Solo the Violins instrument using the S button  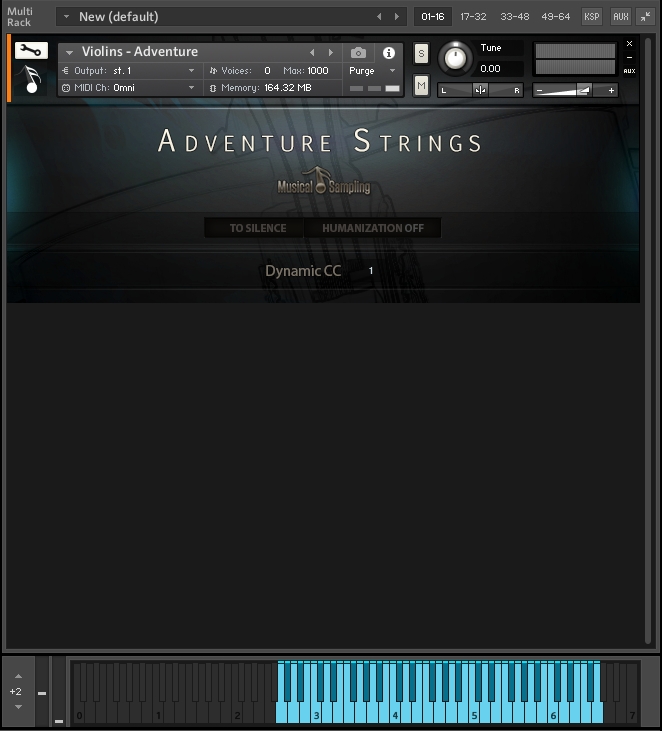click(x=421, y=54)
